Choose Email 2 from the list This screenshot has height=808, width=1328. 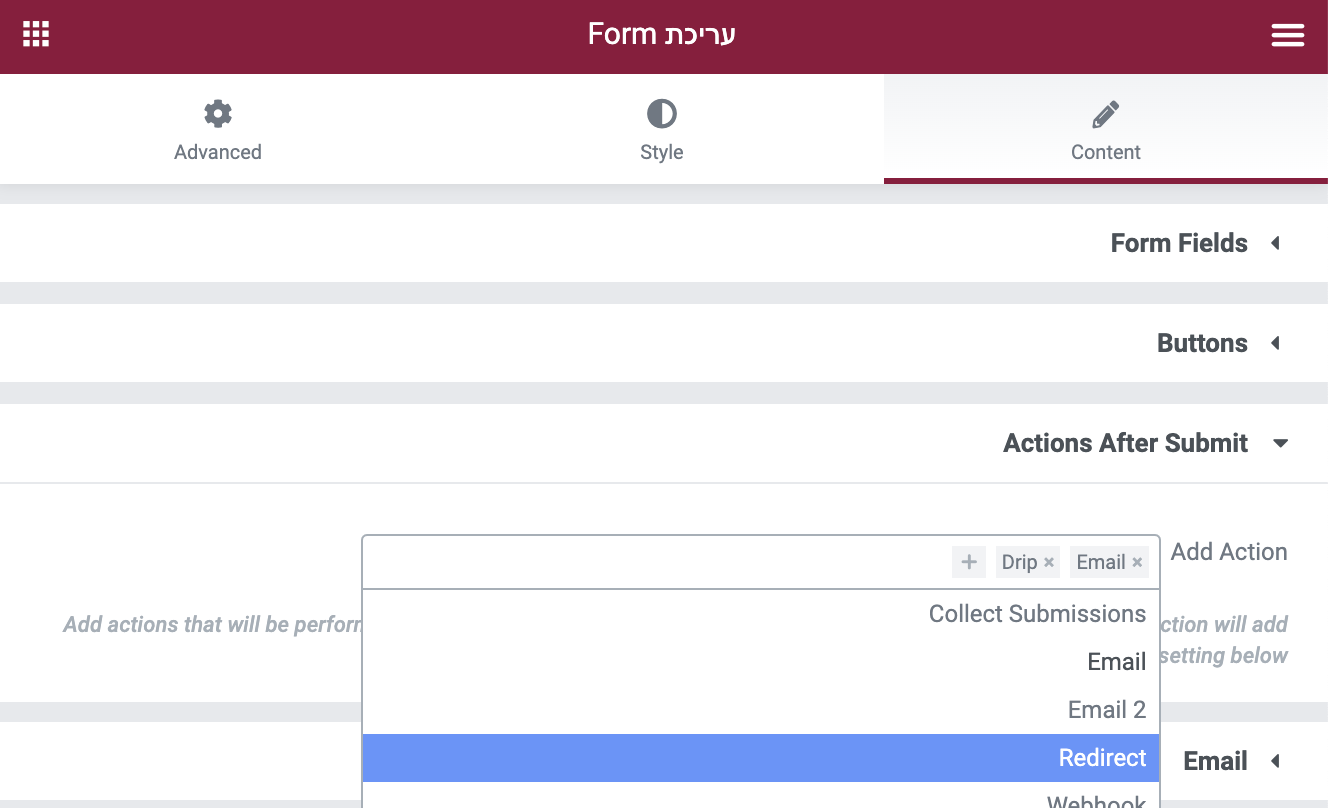pos(761,710)
